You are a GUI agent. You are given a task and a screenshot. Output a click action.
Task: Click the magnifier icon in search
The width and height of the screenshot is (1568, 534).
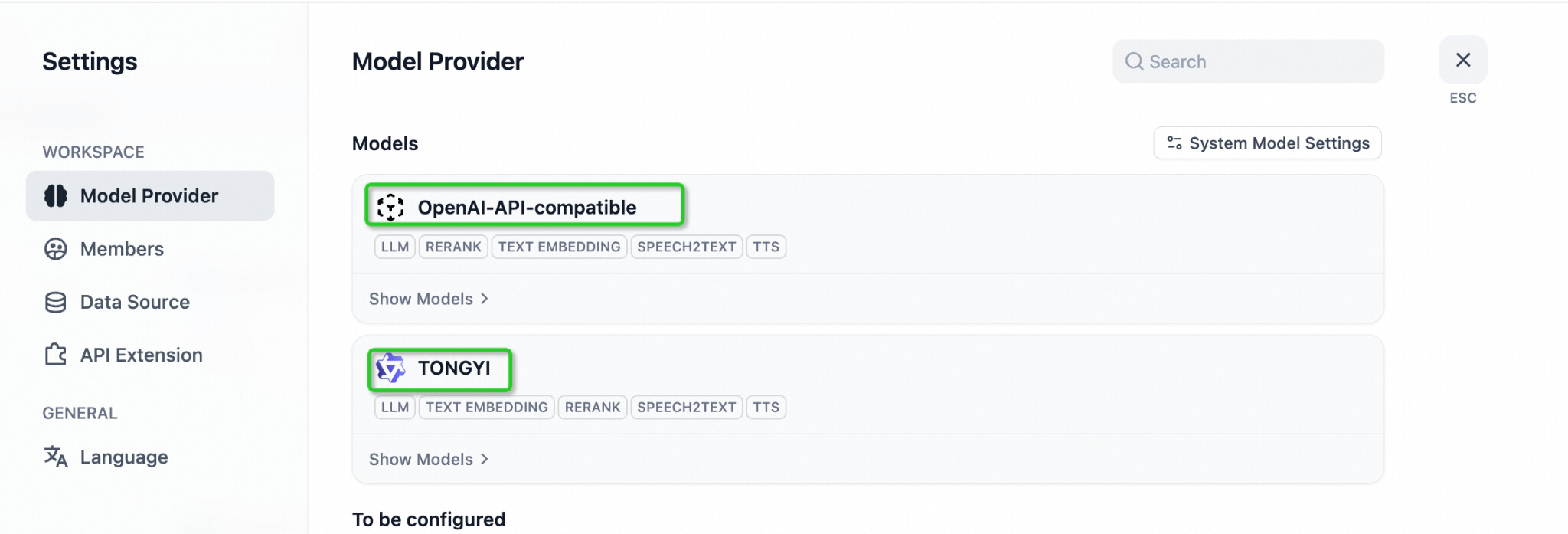point(1134,61)
